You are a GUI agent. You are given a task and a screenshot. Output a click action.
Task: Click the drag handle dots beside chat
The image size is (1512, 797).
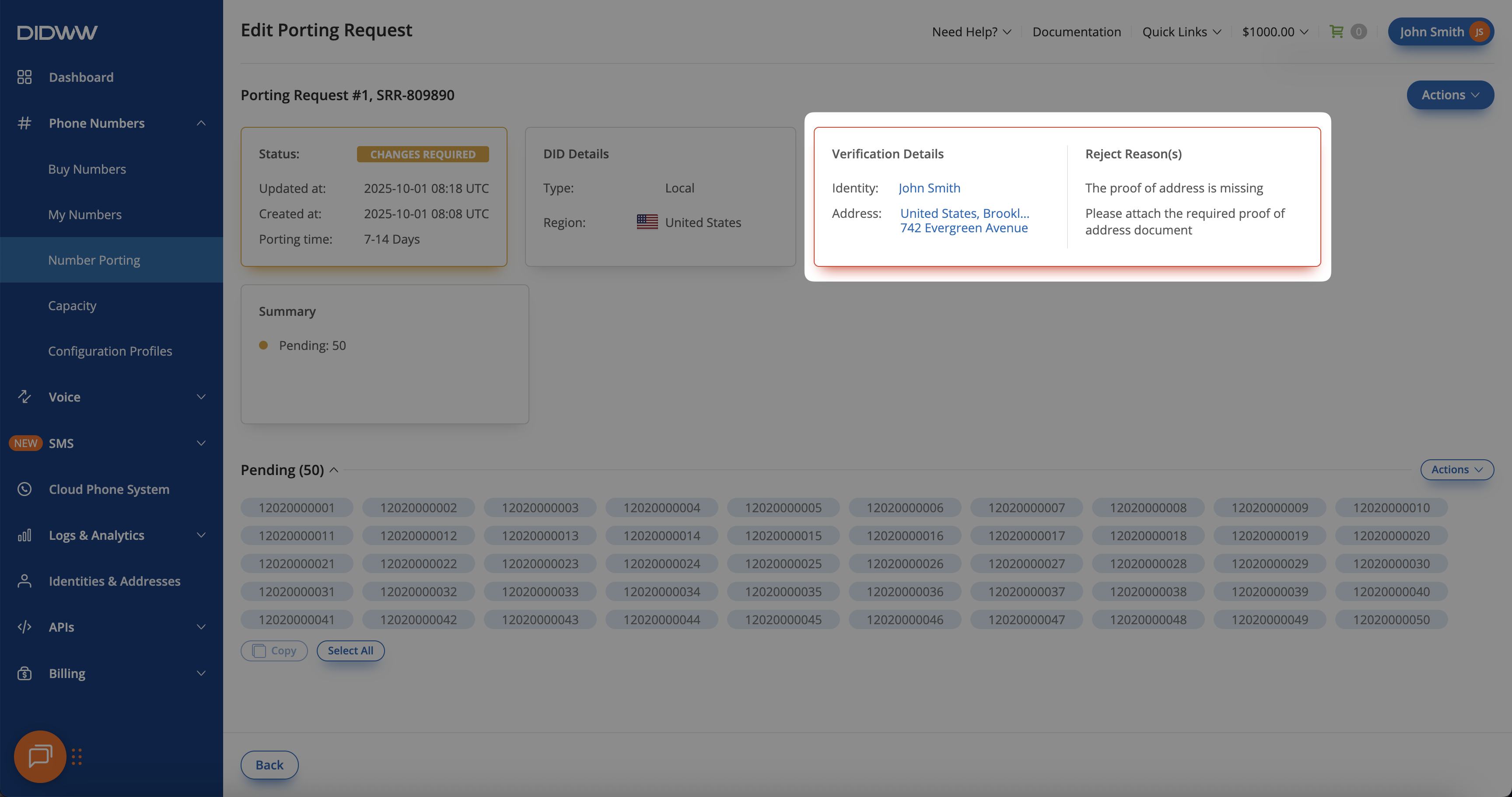coord(77,756)
